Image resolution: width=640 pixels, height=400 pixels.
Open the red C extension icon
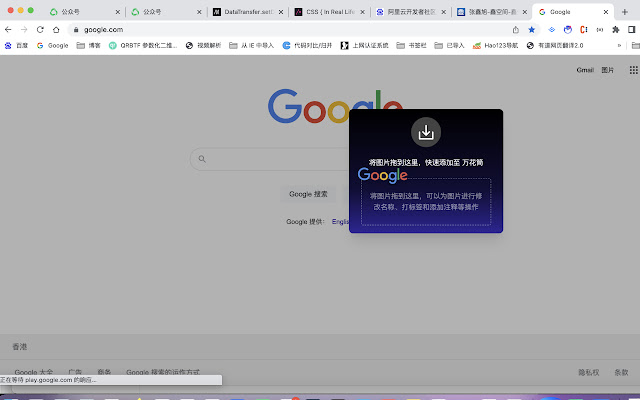click(x=584, y=30)
